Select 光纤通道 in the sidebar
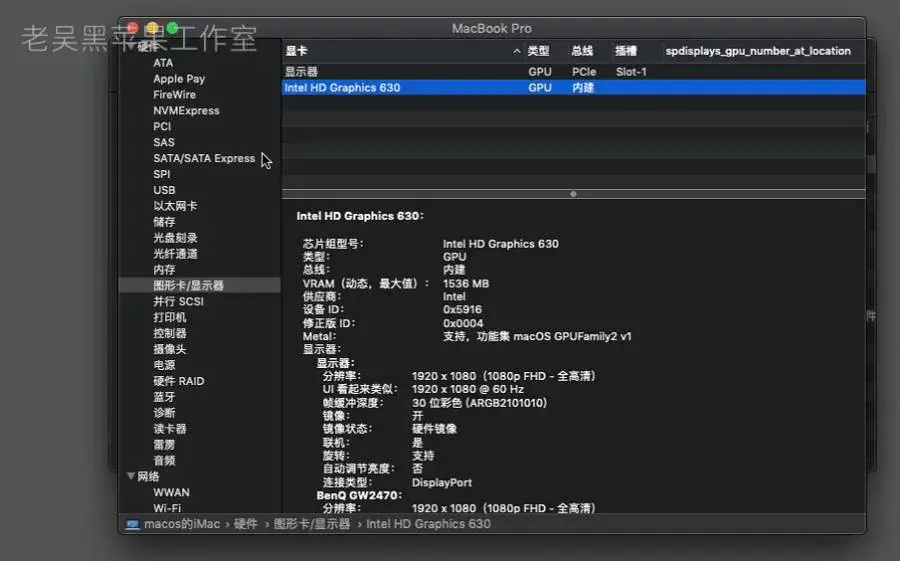This screenshot has height=561, width=900. 175,254
